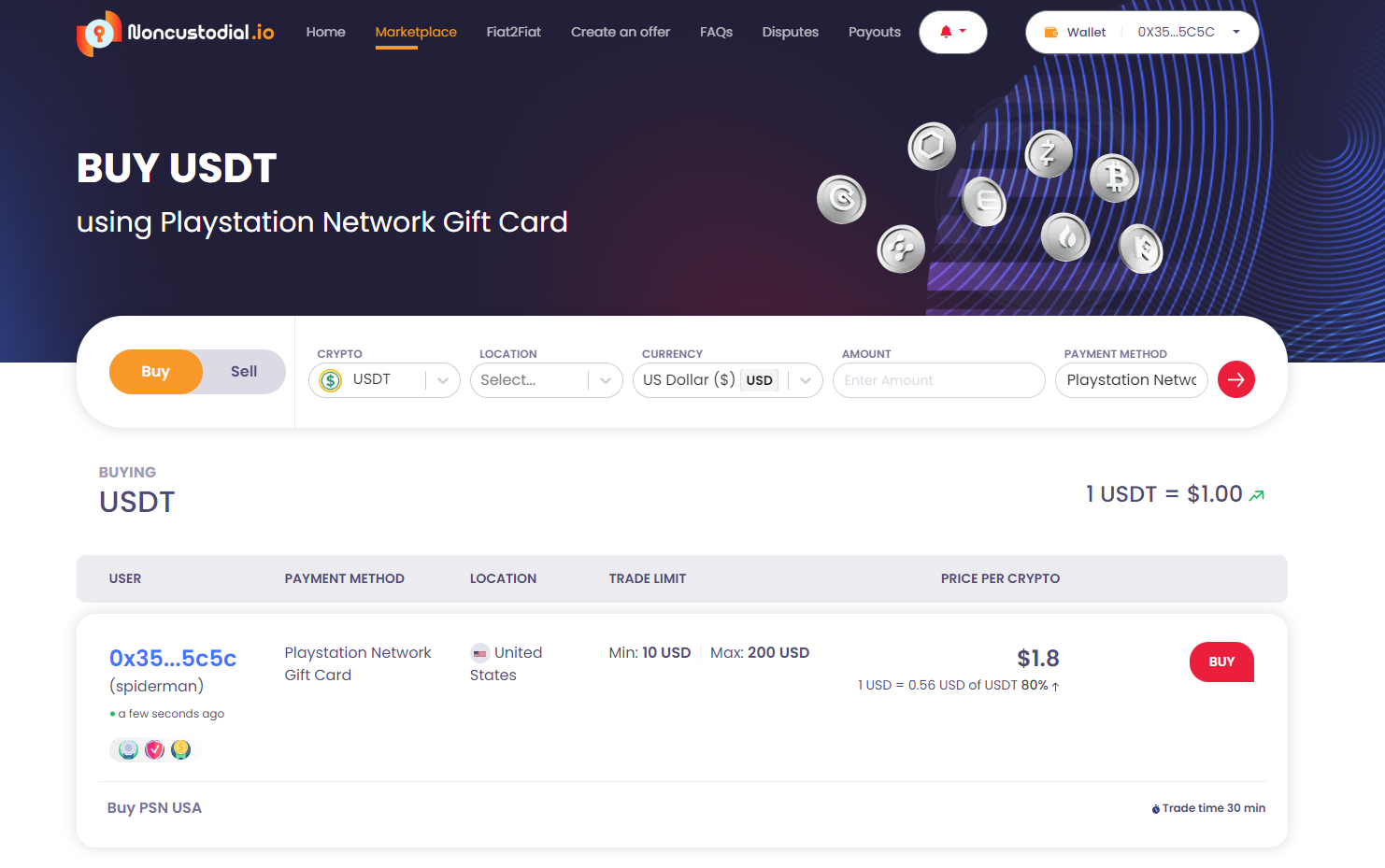Click the red shield badge icon
The image size is (1385, 868).
pos(155,749)
